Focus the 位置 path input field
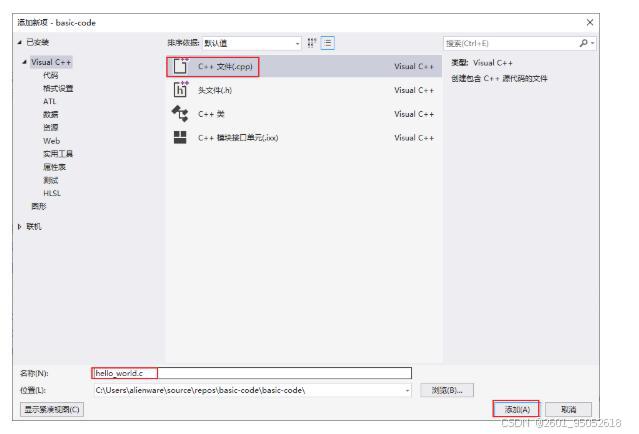The width and height of the screenshot is (639, 434). point(251,390)
